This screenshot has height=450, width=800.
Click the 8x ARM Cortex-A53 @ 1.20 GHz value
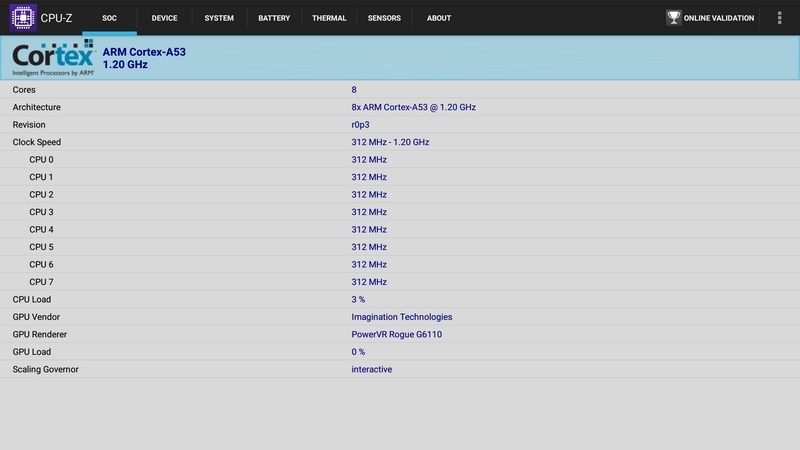click(413, 107)
